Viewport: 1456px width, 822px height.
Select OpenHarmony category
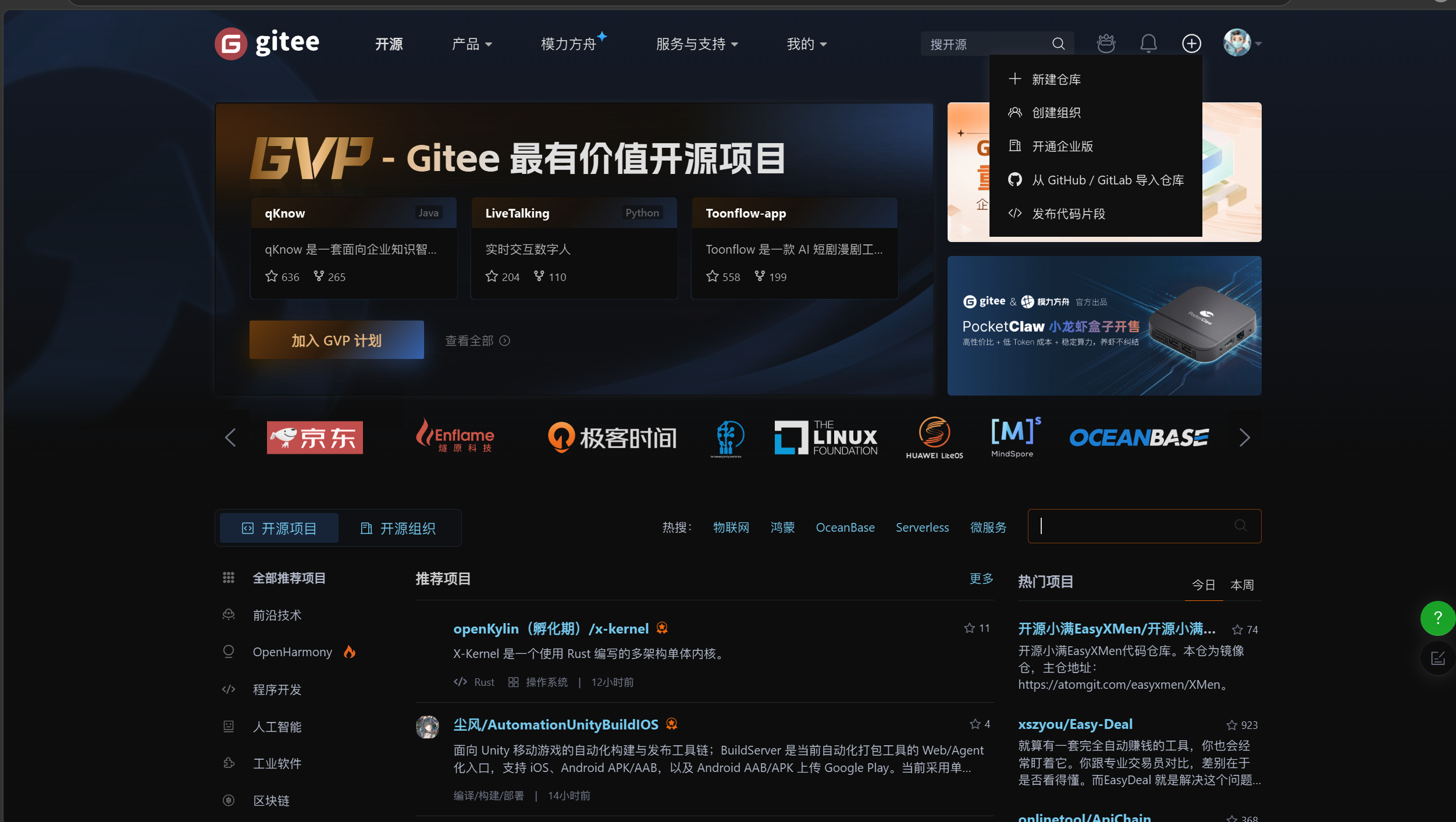[292, 652]
